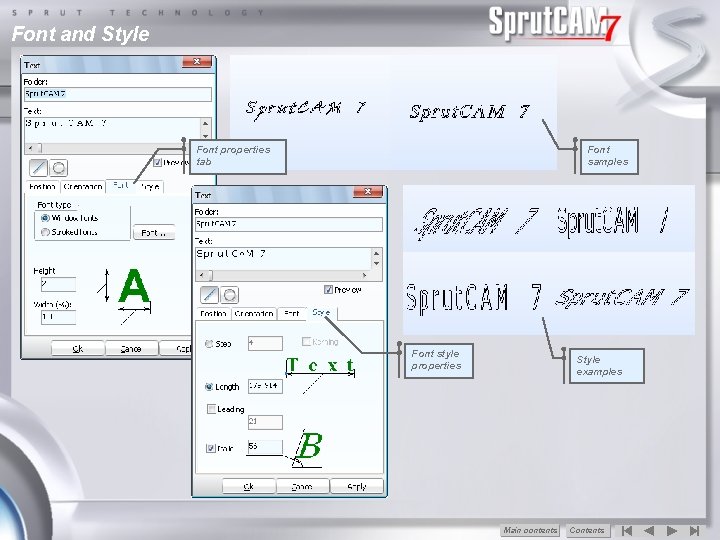Viewport: 720px width, 540px height.
Task: Click the Leading value field
Action: tap(265, 422)
